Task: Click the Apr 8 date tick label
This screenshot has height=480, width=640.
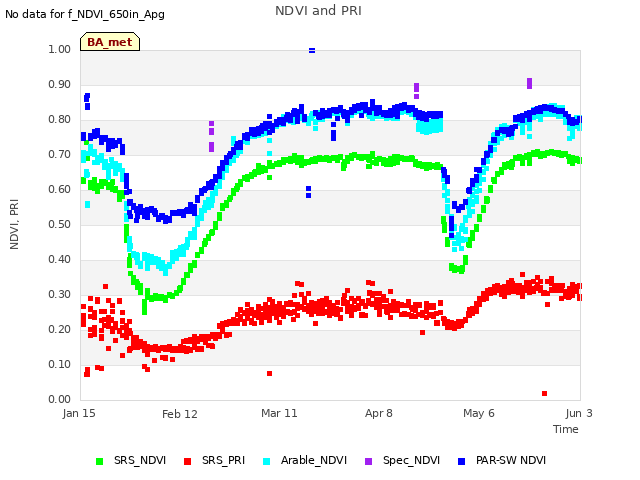Action: [379, 413]
